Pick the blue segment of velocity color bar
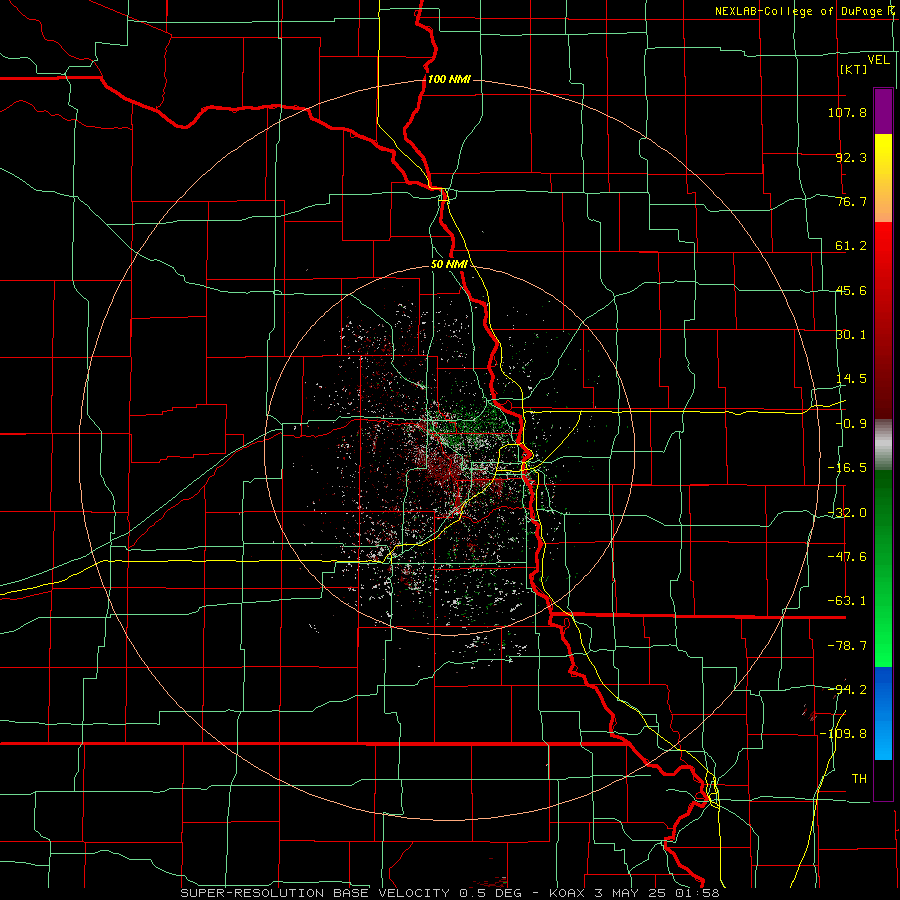Screen dimensions: 900x900 pos(883,713)
